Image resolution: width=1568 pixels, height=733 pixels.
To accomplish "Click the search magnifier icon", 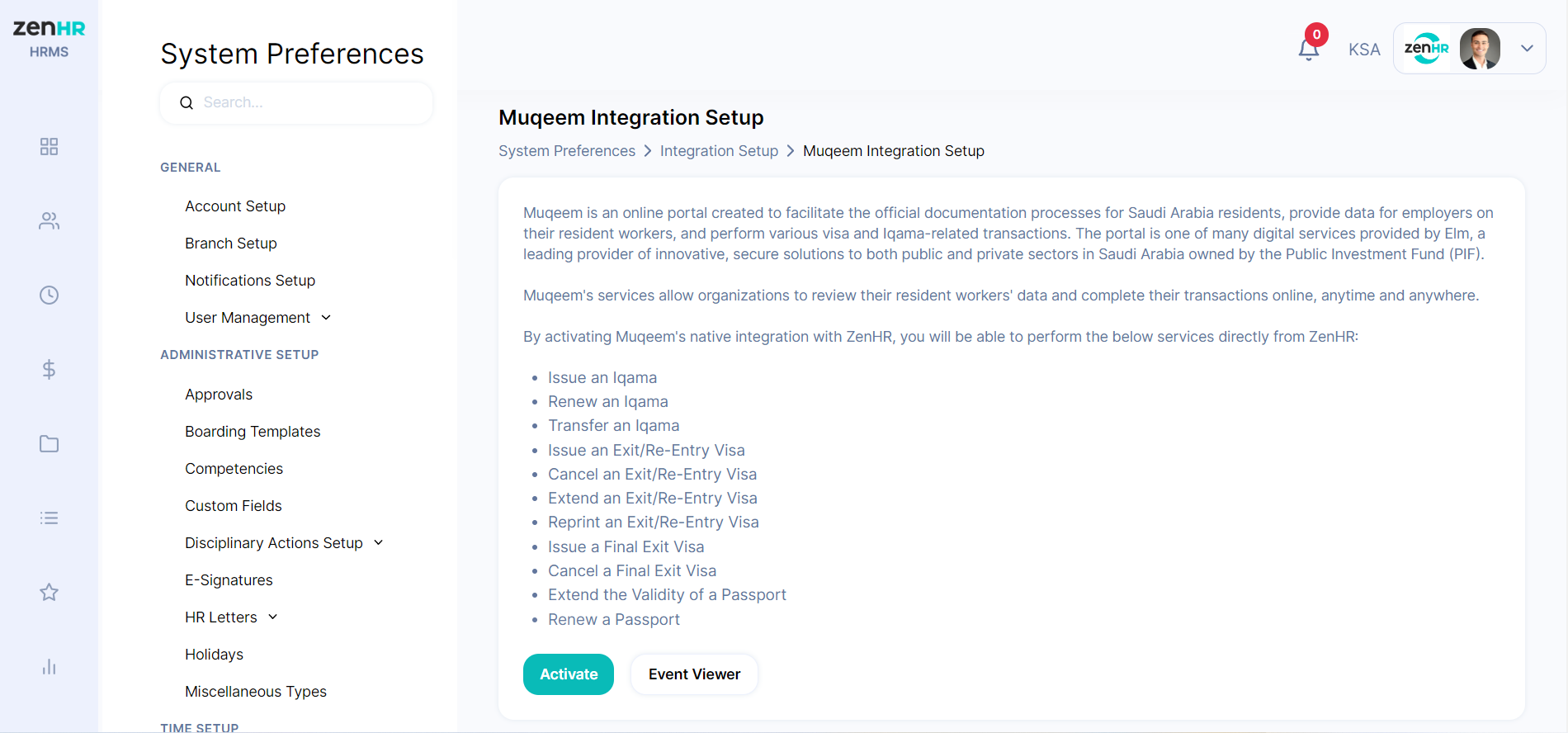I will point(187,102).
